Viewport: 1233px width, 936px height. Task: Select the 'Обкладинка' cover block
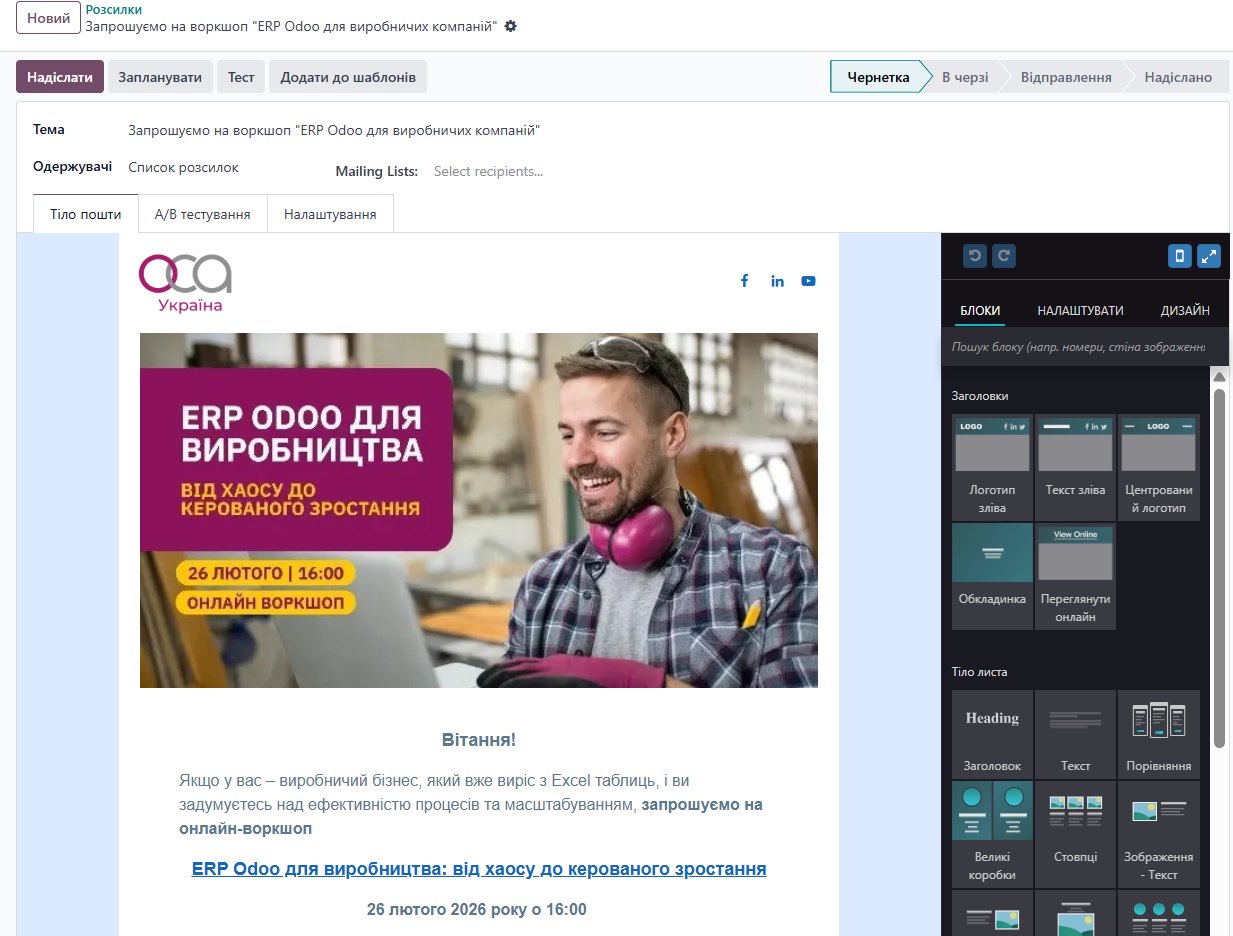click(992, 575)
